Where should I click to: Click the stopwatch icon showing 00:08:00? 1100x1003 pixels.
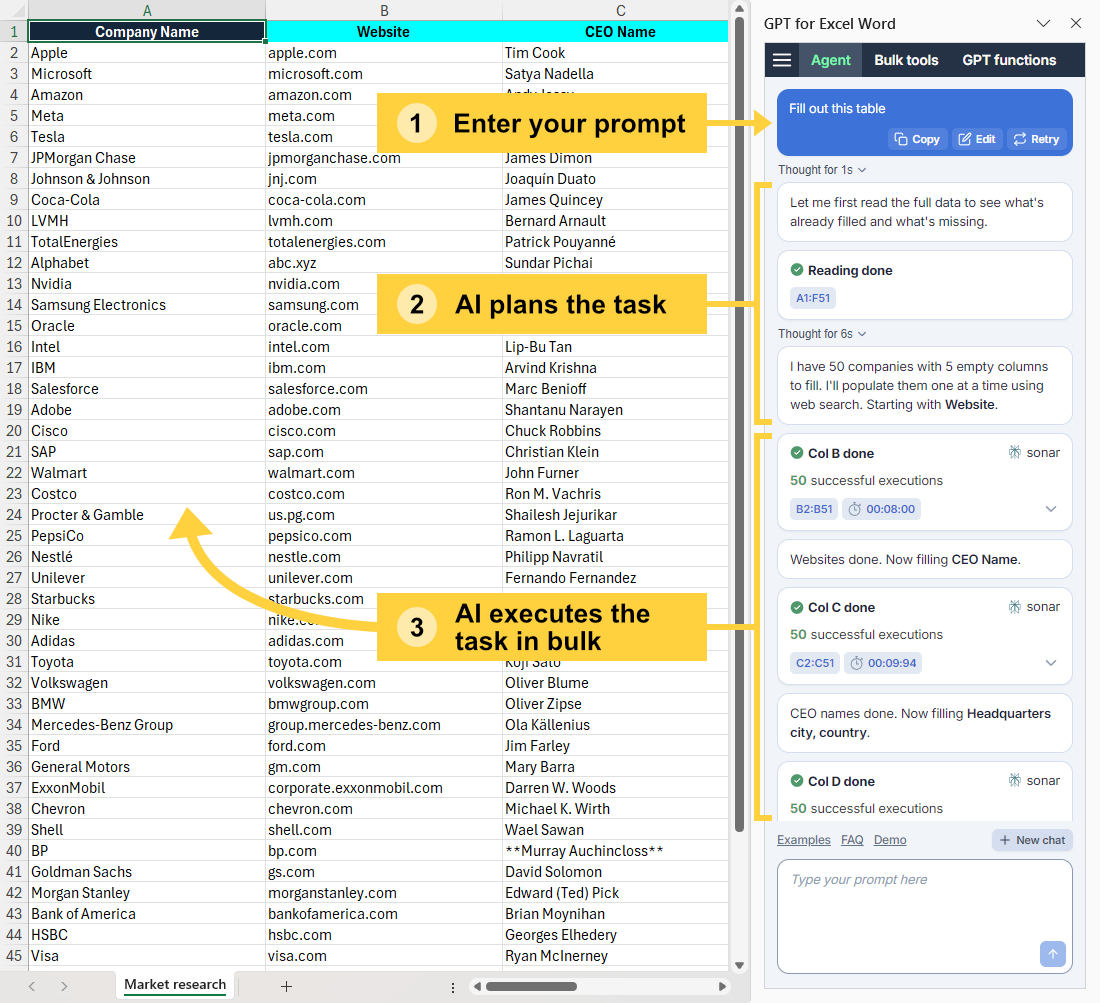tap(853, 509)
